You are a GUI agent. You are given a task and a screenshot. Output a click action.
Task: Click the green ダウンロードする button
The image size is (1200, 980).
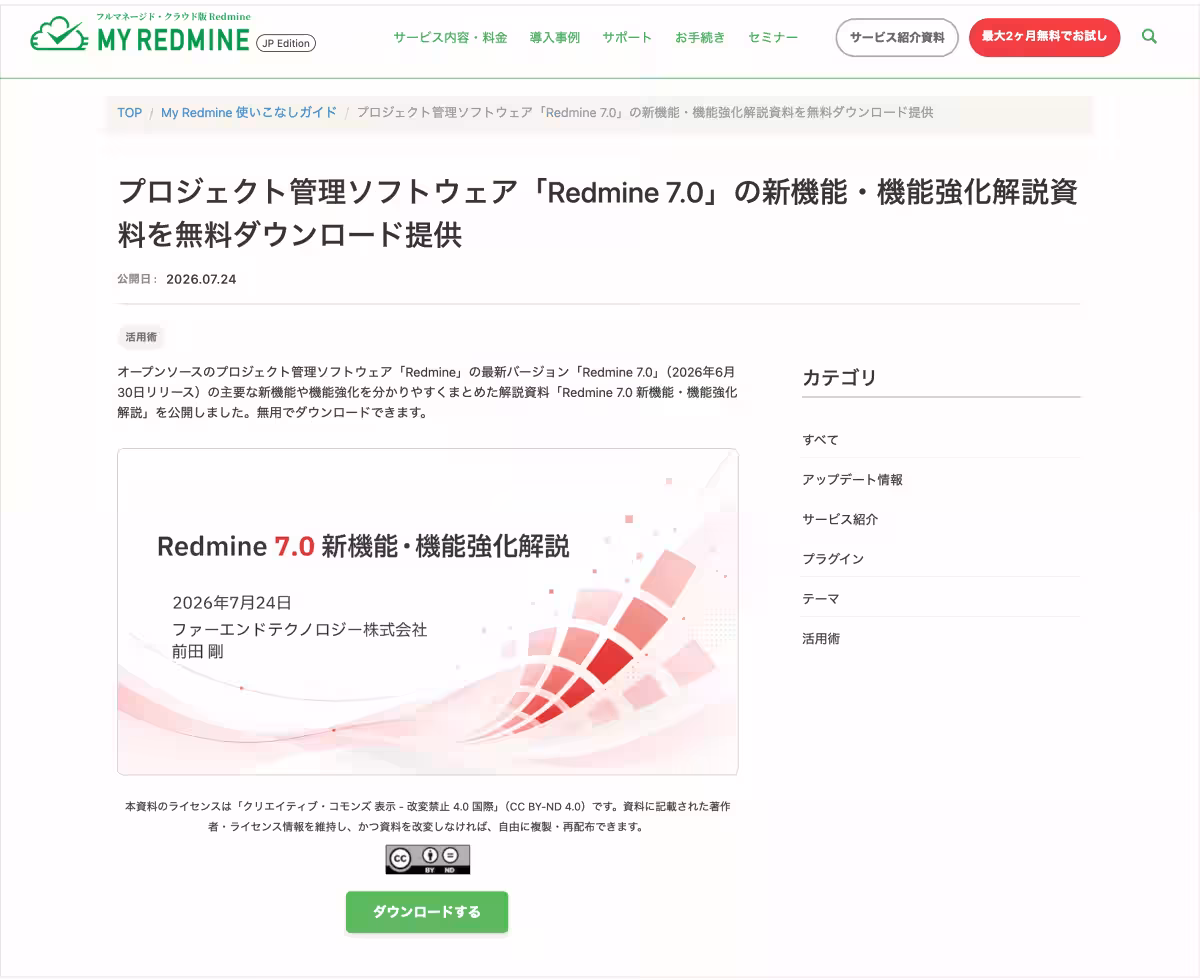pos(427,912)
